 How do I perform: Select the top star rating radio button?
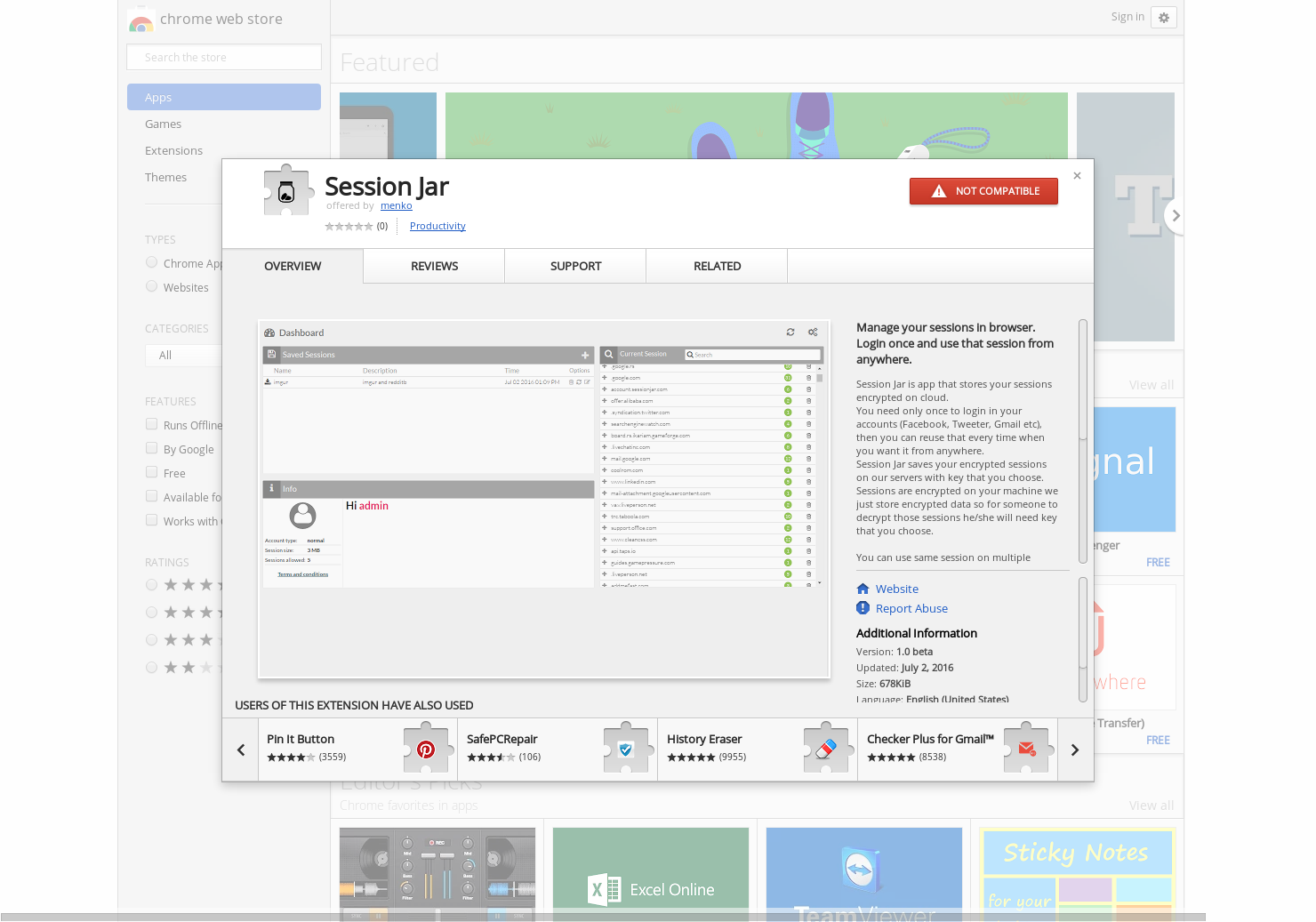click(151, 584)
